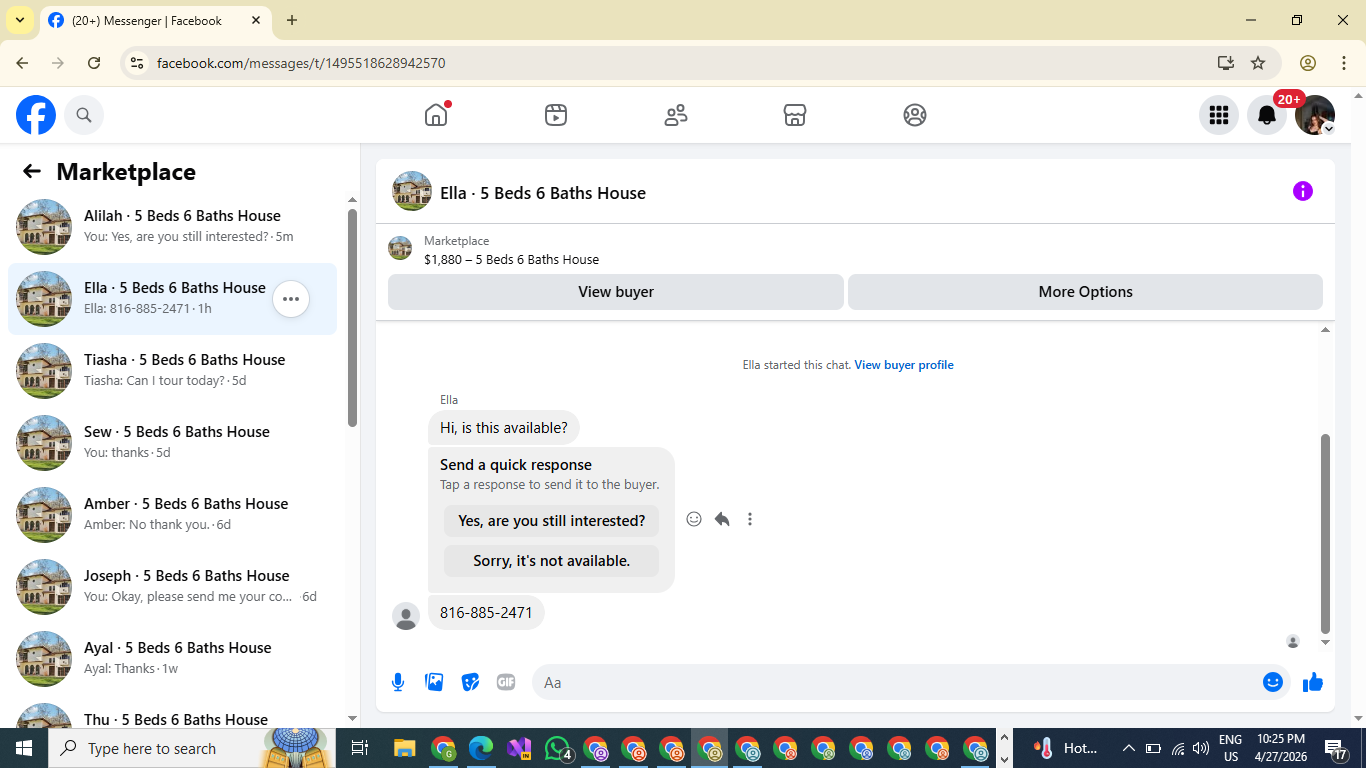Viewport: 1366px width, 768px height.
Task: Close the Messenger Facebook tab
Action: [x=256, y=20]
